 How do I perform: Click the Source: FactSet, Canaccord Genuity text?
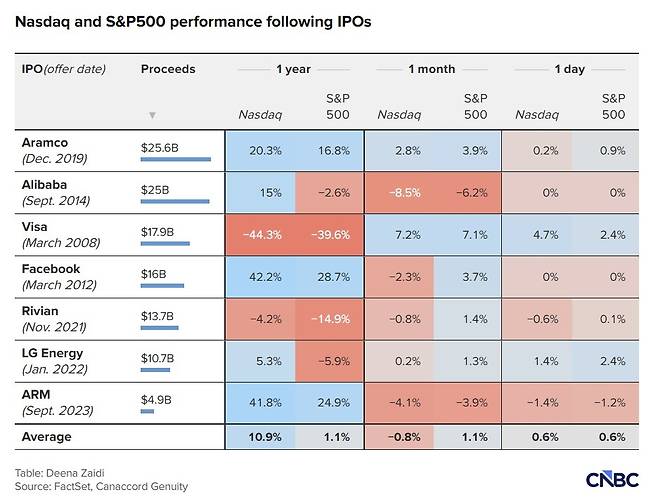point(102,487)
